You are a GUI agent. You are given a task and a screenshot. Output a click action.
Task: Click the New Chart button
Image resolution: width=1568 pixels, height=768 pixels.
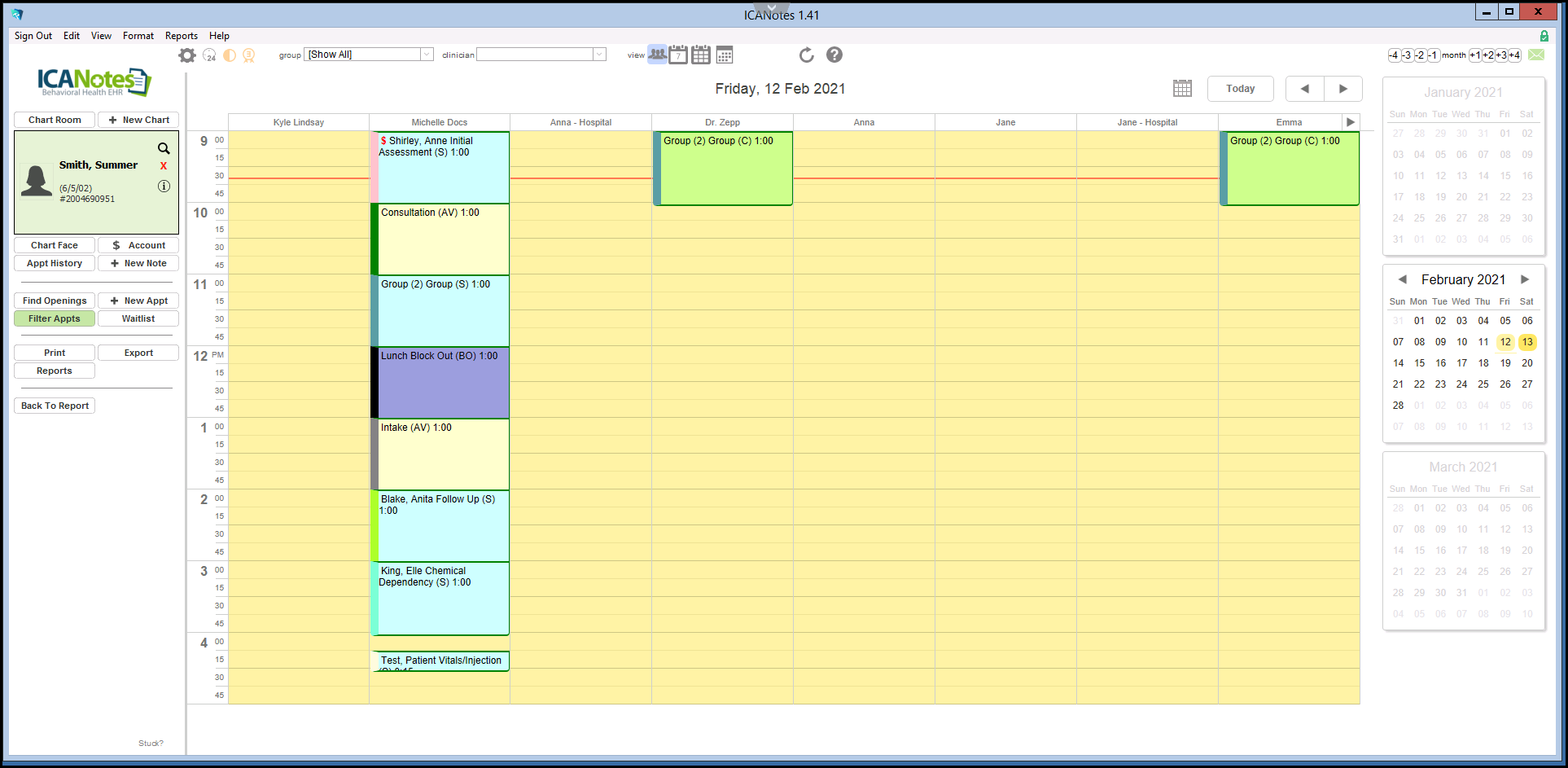pyautogui.click(x=138, y=120)
